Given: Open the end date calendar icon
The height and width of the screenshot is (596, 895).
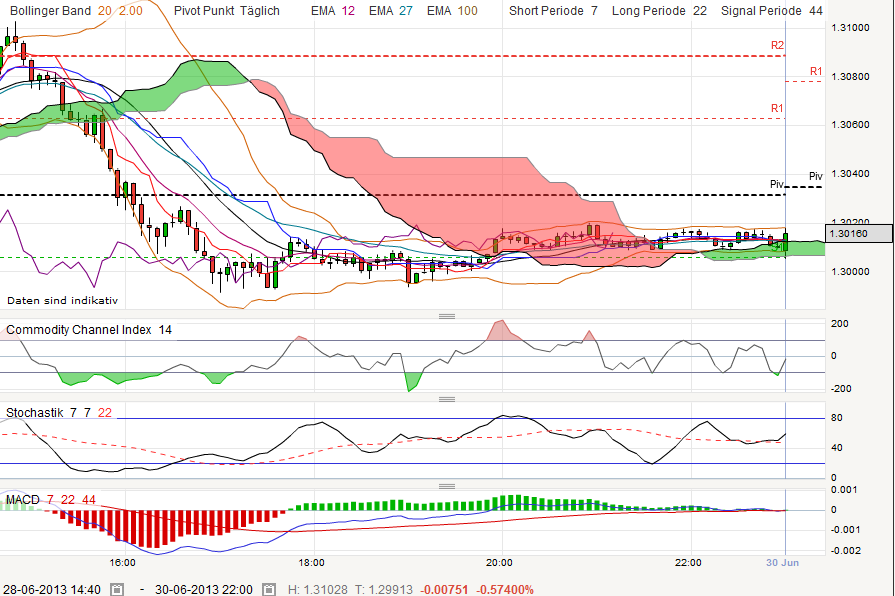Looking at the screenshot, I should [x=269, y=589].
